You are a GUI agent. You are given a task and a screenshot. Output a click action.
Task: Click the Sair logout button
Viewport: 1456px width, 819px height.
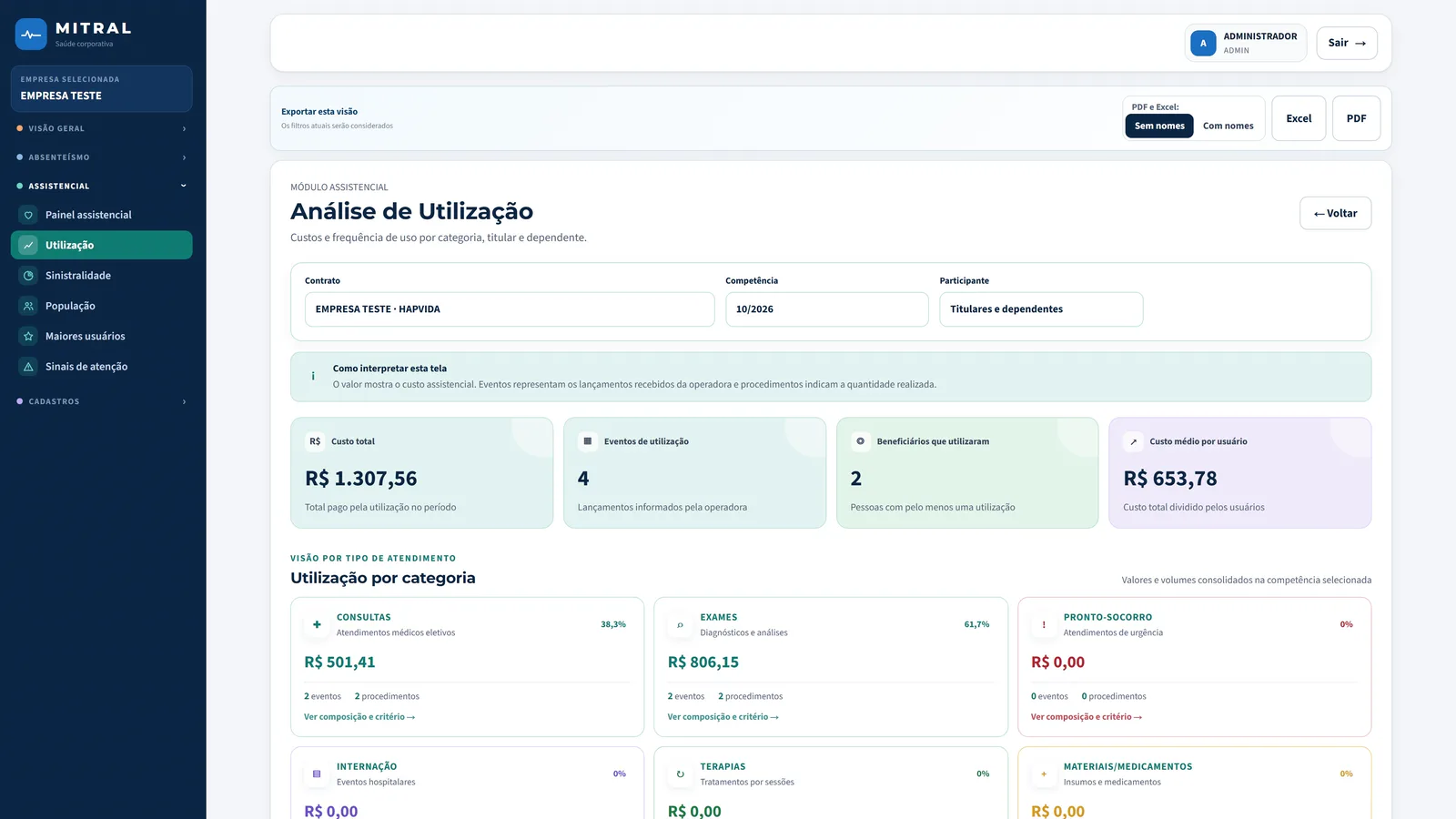click(x=1347, y=43)
